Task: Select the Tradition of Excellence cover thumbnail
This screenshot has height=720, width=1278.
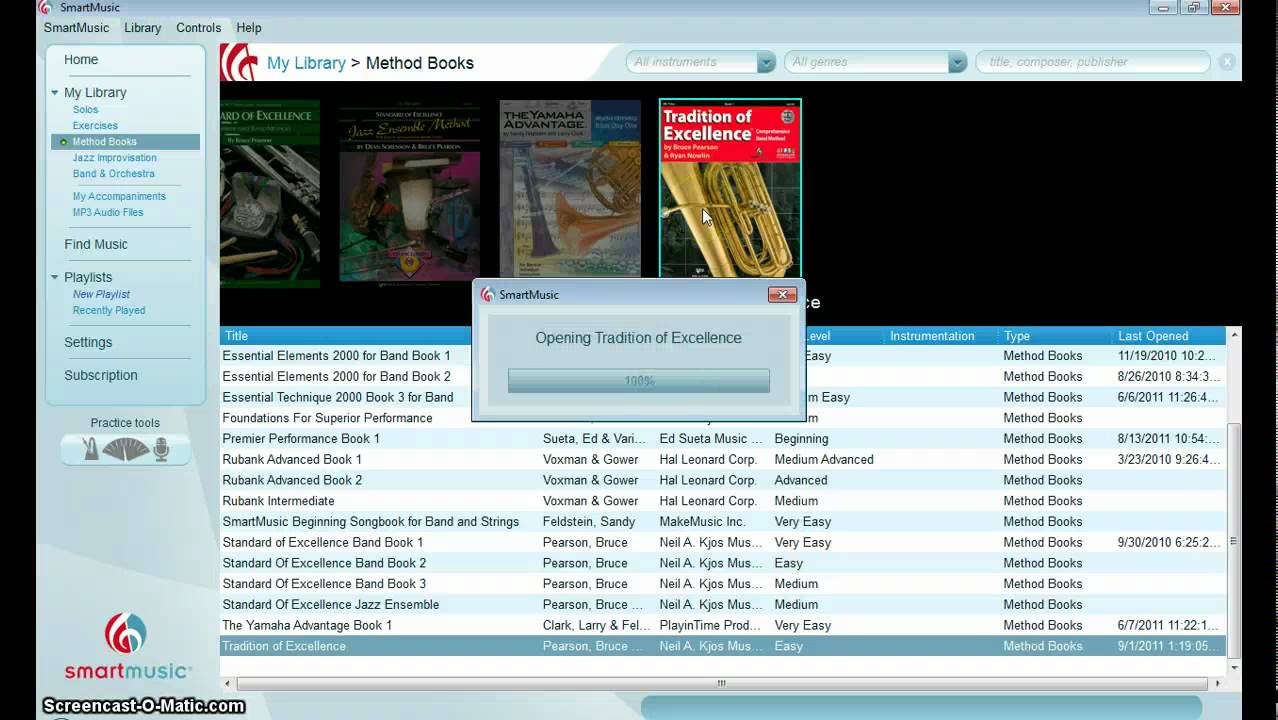Action: click(x=730, y=188)
